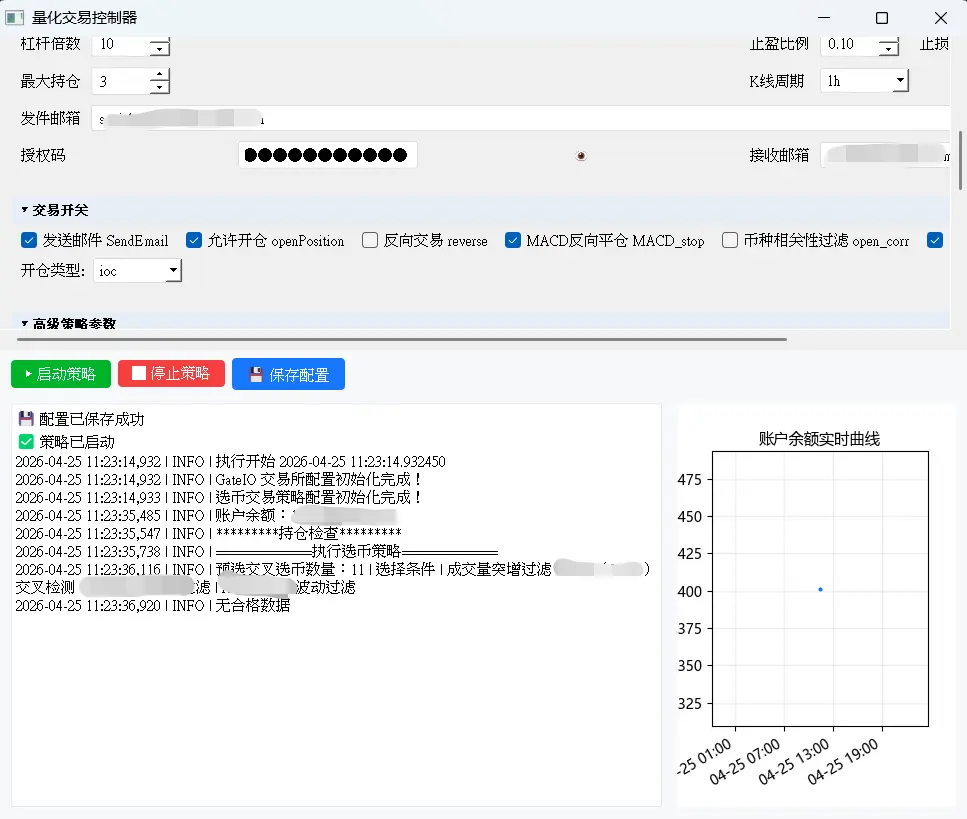Viewport: 967px width, 819px height.
Task: Click log line 选币交易策略配置初始化完成
Action: (x=219, y=497)
